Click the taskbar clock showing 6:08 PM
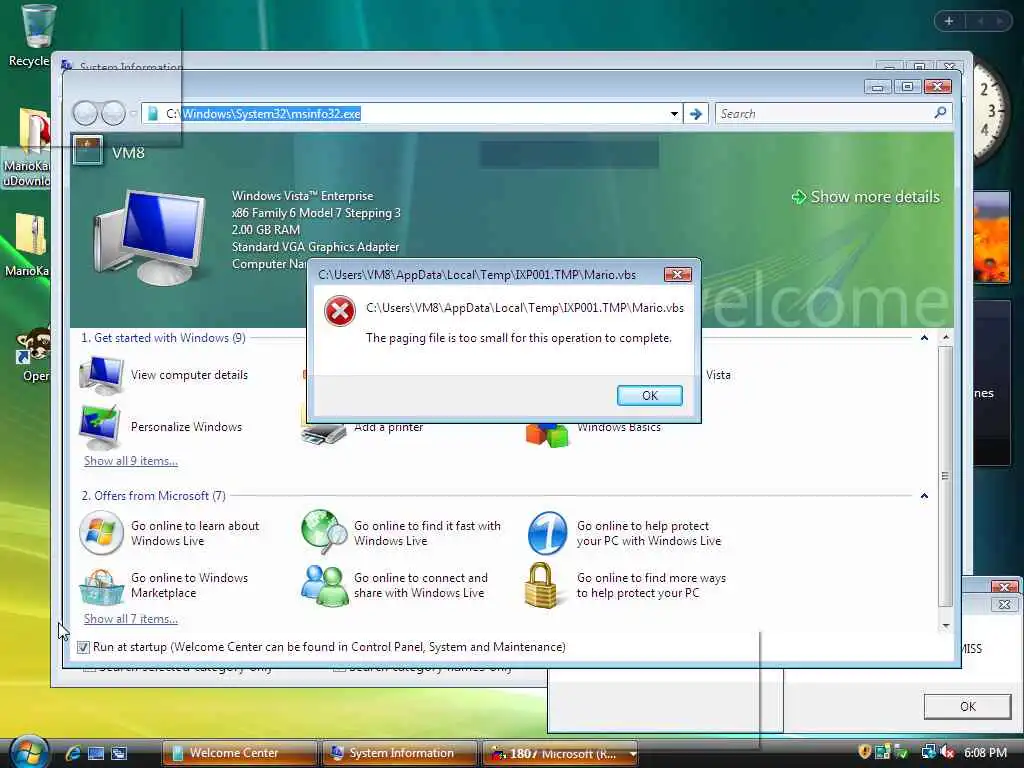The width and height of the screenshot is (1024, 768). click(985, 753)
